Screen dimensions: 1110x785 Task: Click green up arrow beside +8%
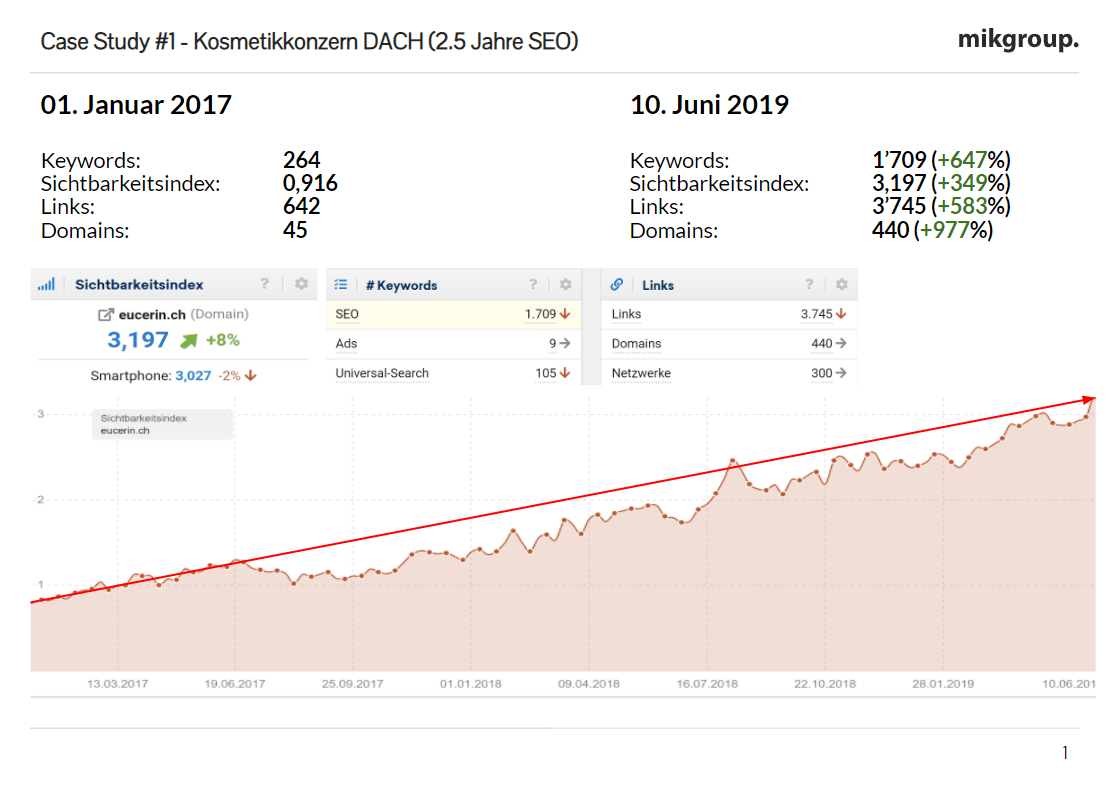click(188, 341)
